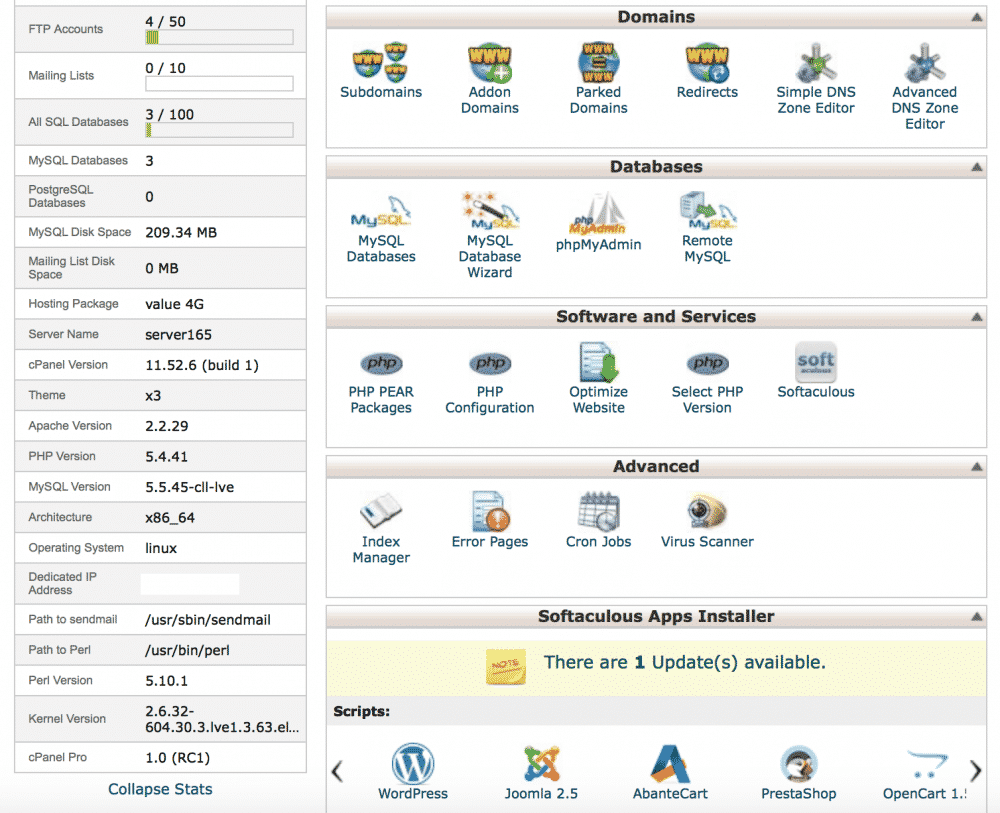Click the '1.0 (RC1)' cPanel Pro value
This screenshot has height=813, width=1000.
[x=177, y=758]
